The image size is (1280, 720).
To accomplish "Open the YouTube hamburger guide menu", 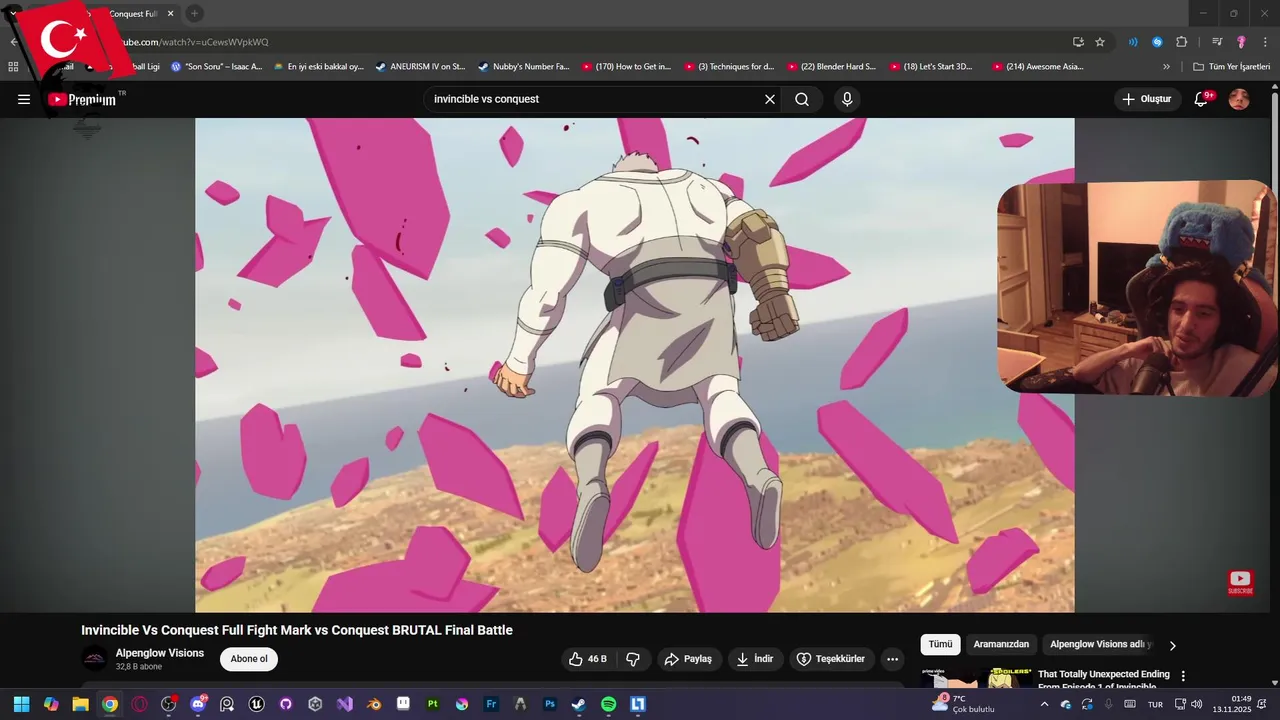I will coord(24,99).
